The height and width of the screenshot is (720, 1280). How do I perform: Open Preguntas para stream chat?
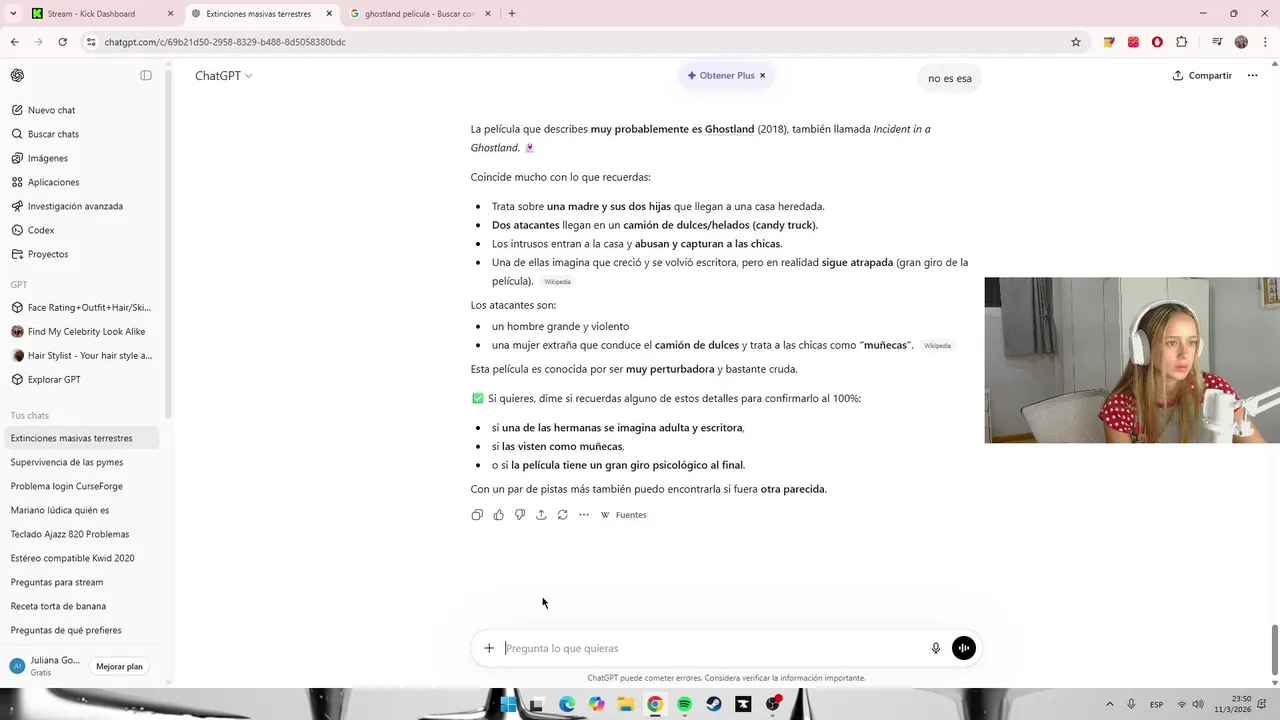click(82, 582)
